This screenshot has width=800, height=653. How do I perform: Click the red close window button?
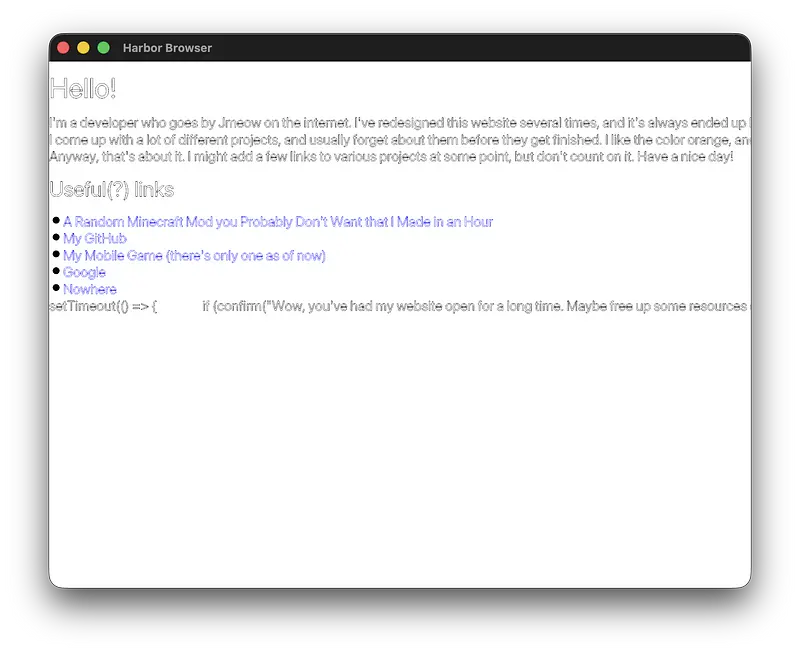click(63, 48)
